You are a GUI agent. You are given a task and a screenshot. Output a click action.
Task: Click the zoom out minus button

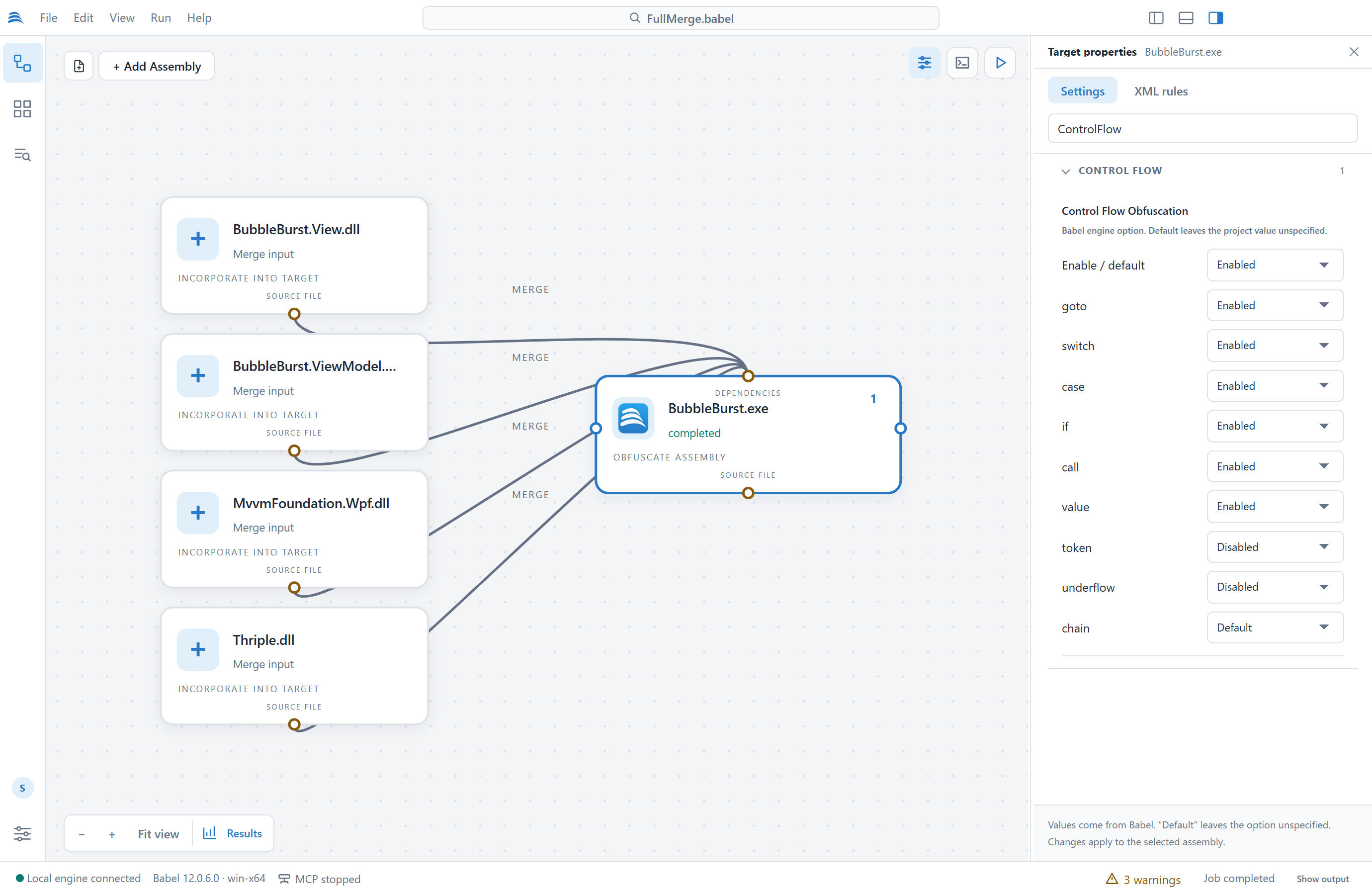(82, 834)
